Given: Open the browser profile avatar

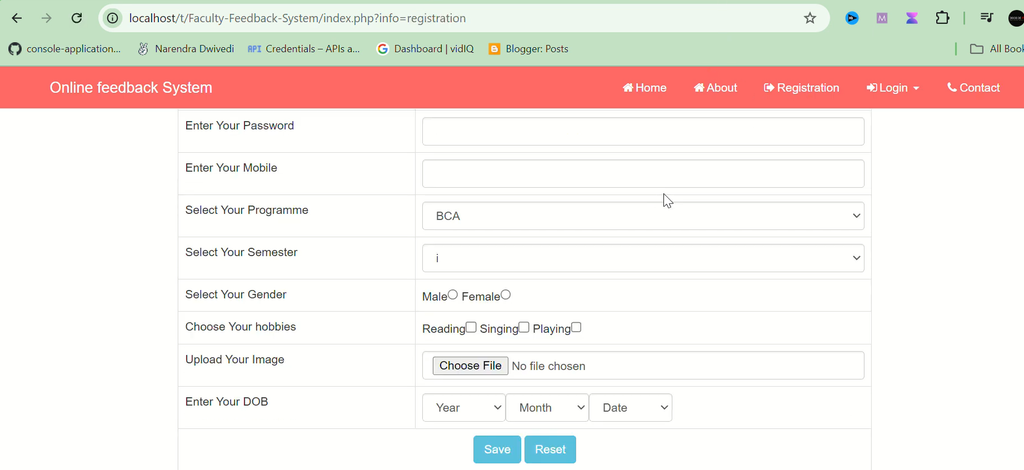Looking at the screenshot, I should (1016, 18).
